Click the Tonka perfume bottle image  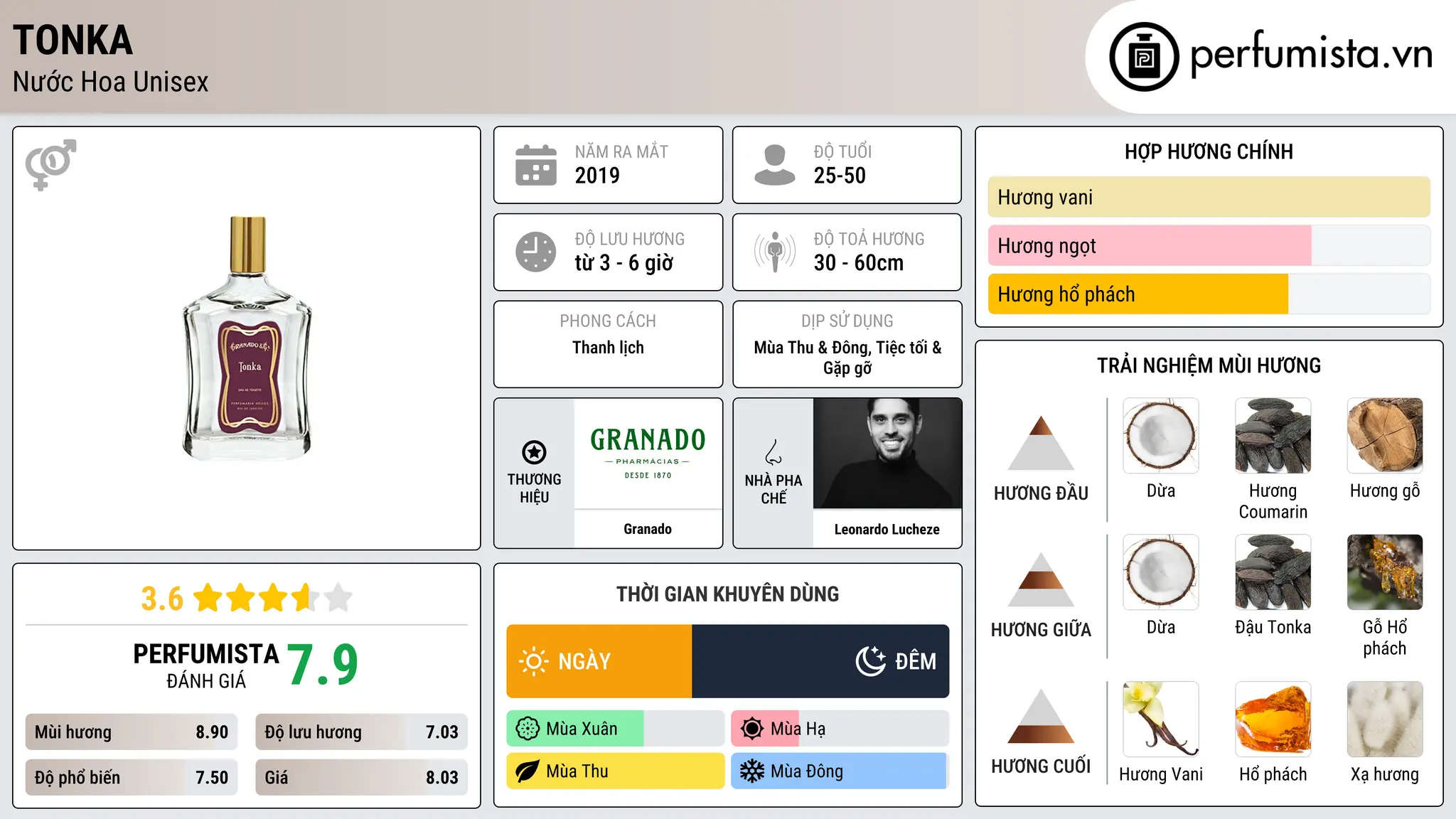[247, 338]
